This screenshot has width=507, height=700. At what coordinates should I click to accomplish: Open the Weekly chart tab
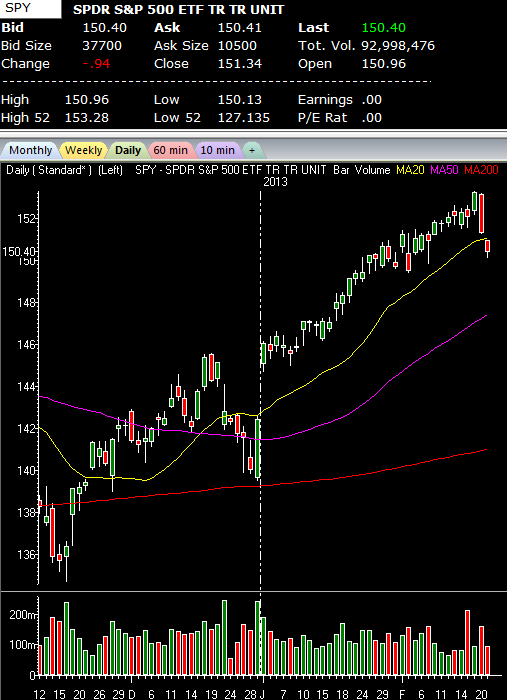(x=83, y=150)
